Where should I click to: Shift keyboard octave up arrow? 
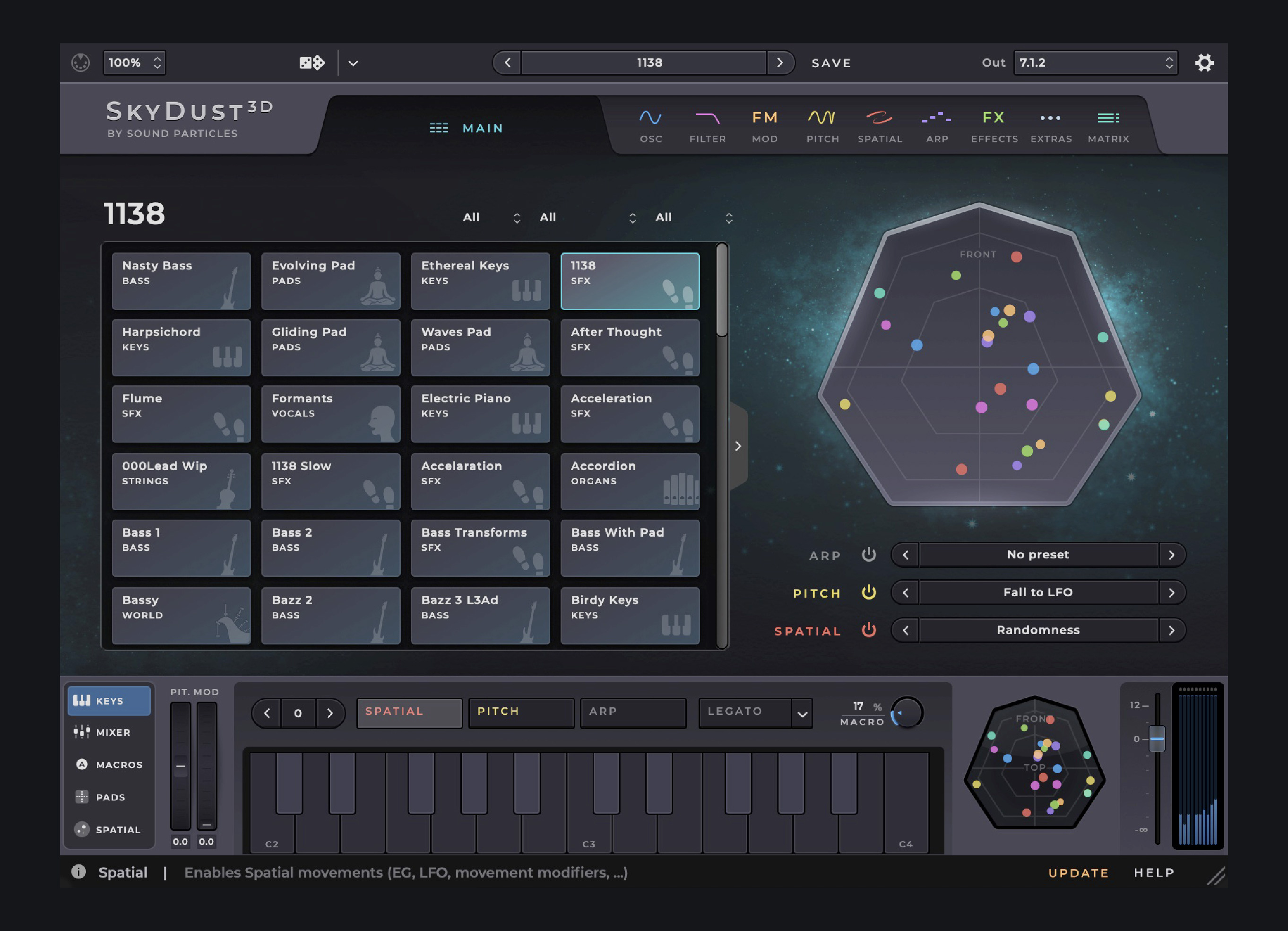tap(330, 713)
